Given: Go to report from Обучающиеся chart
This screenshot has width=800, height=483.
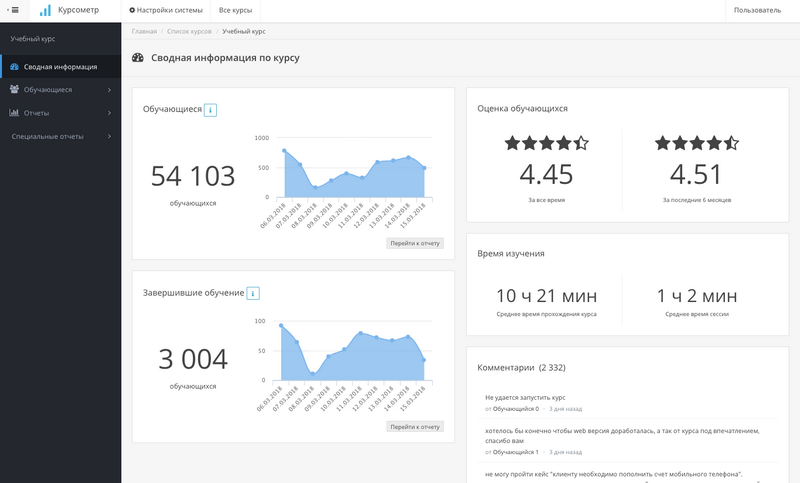Looking at the screenshot, I should (x=415, y=243).
